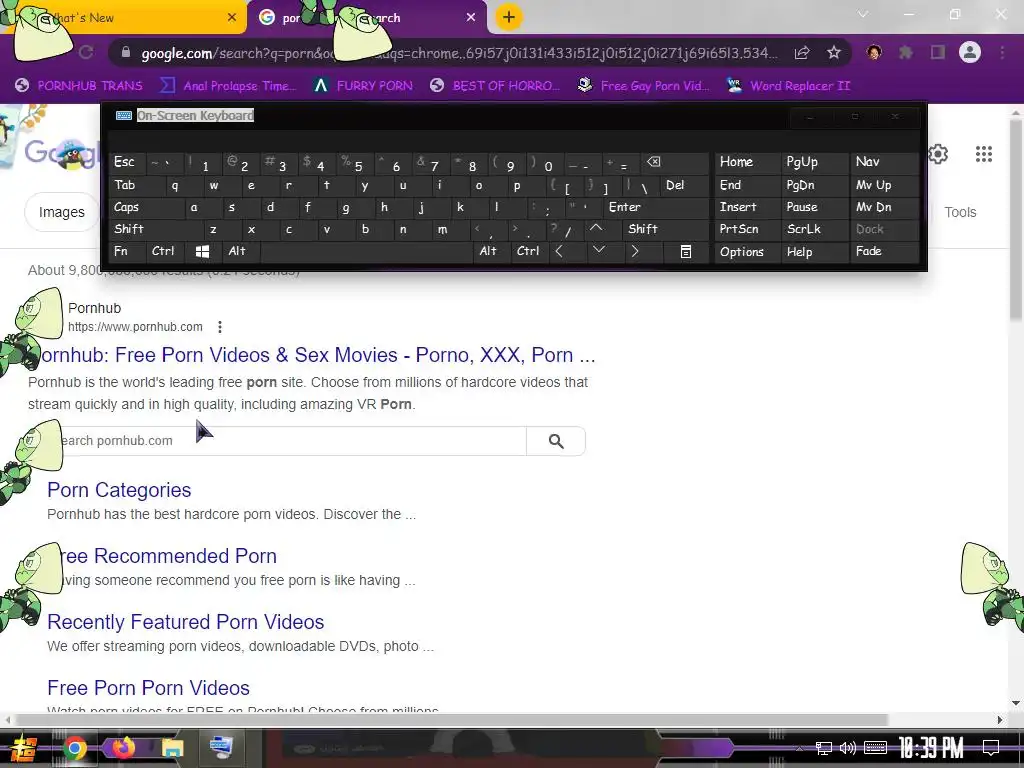1024x768 pixels.
Task: Click the volume speaker tray icon
Action: coord(848,748)
